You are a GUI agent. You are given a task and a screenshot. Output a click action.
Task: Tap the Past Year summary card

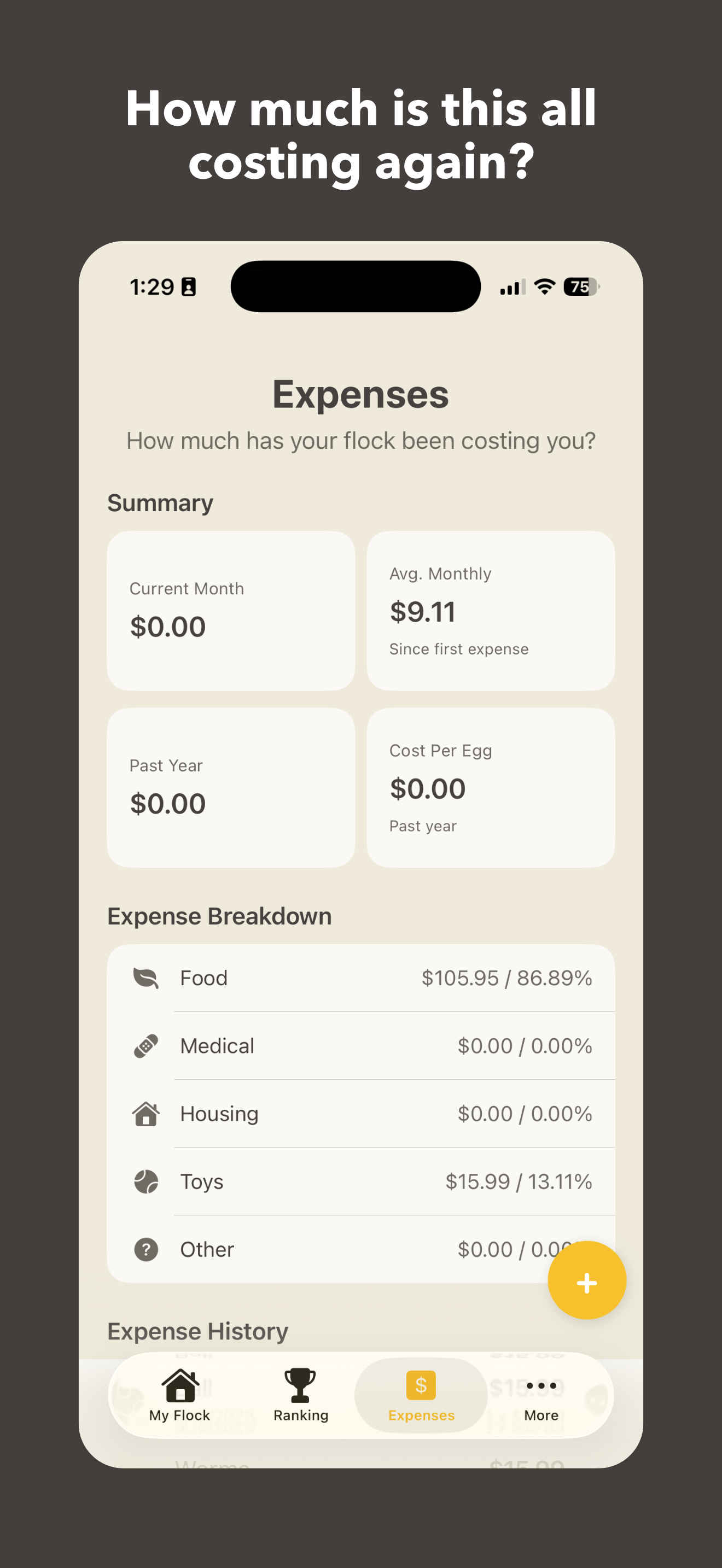[231, 788]
